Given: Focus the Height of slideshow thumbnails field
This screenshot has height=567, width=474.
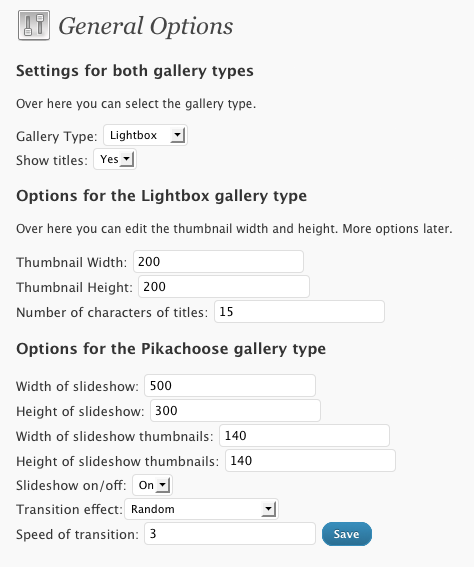Looking at the screenshot, I should click(x=310, y=461).
